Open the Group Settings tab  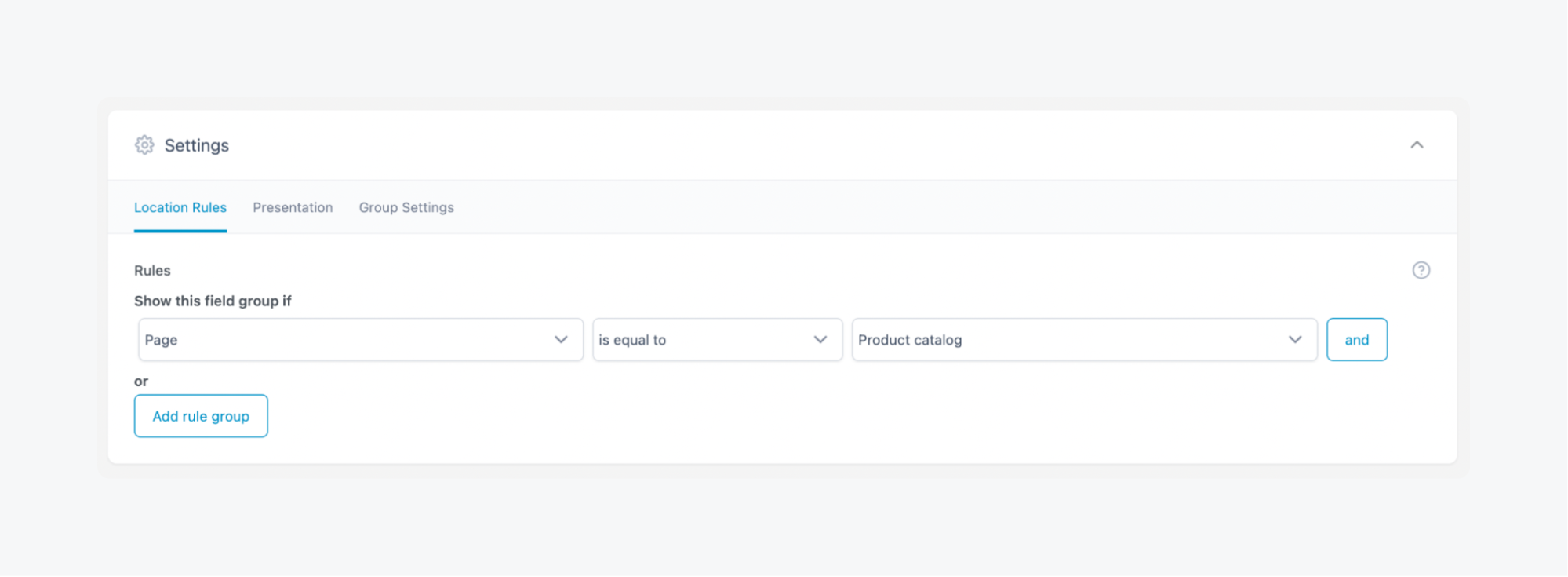click(406, 207)
